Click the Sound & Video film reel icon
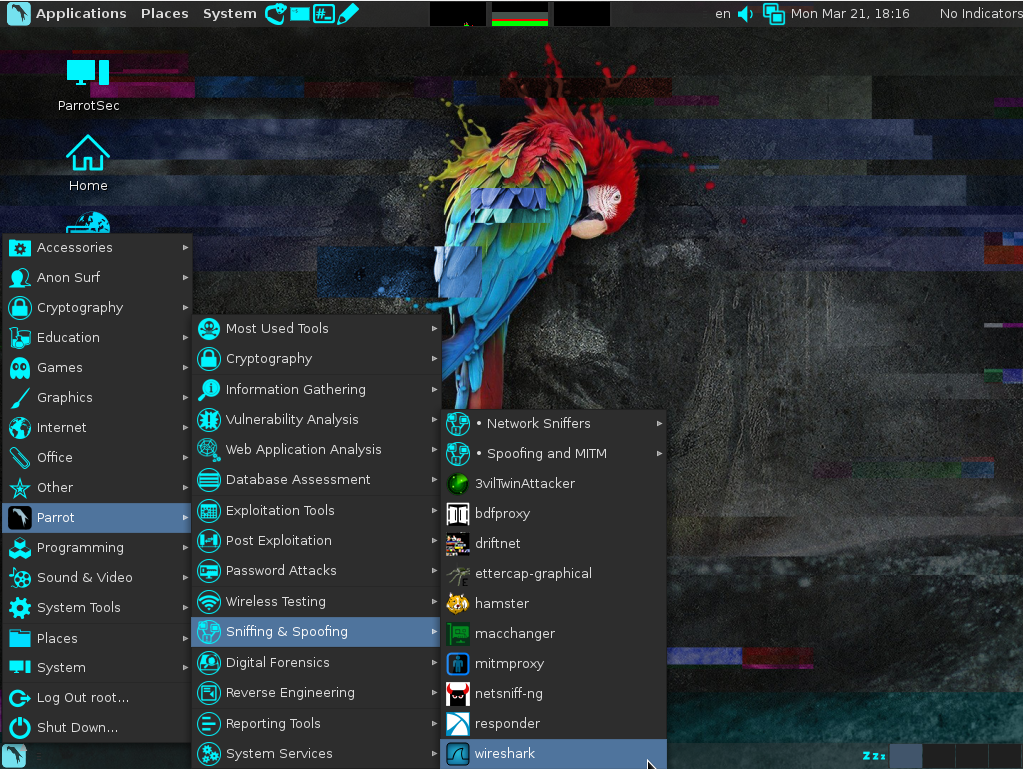 [20, 578]
